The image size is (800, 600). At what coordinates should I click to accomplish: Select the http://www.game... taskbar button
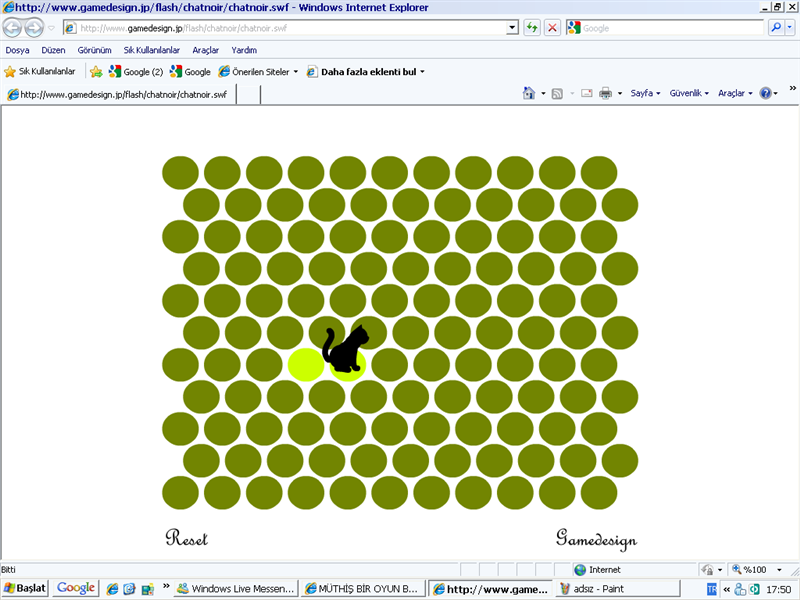point(490,589)
